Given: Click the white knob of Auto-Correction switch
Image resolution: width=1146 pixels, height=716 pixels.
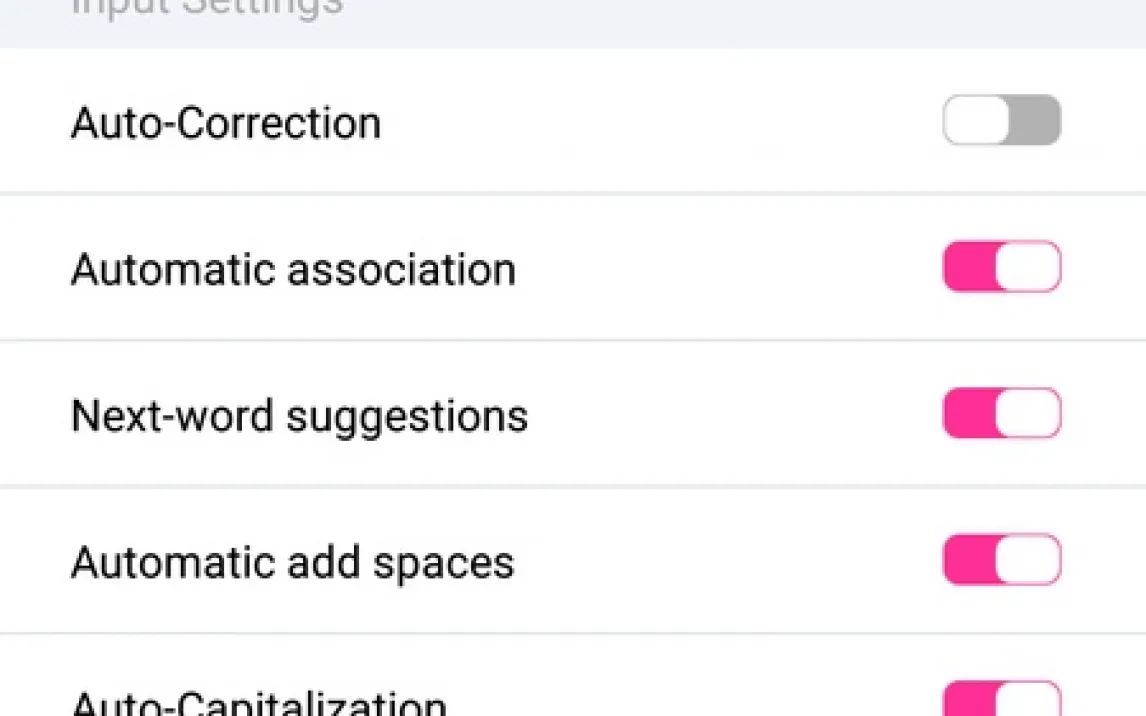Looking at the screenshot, I should [977, 121].
